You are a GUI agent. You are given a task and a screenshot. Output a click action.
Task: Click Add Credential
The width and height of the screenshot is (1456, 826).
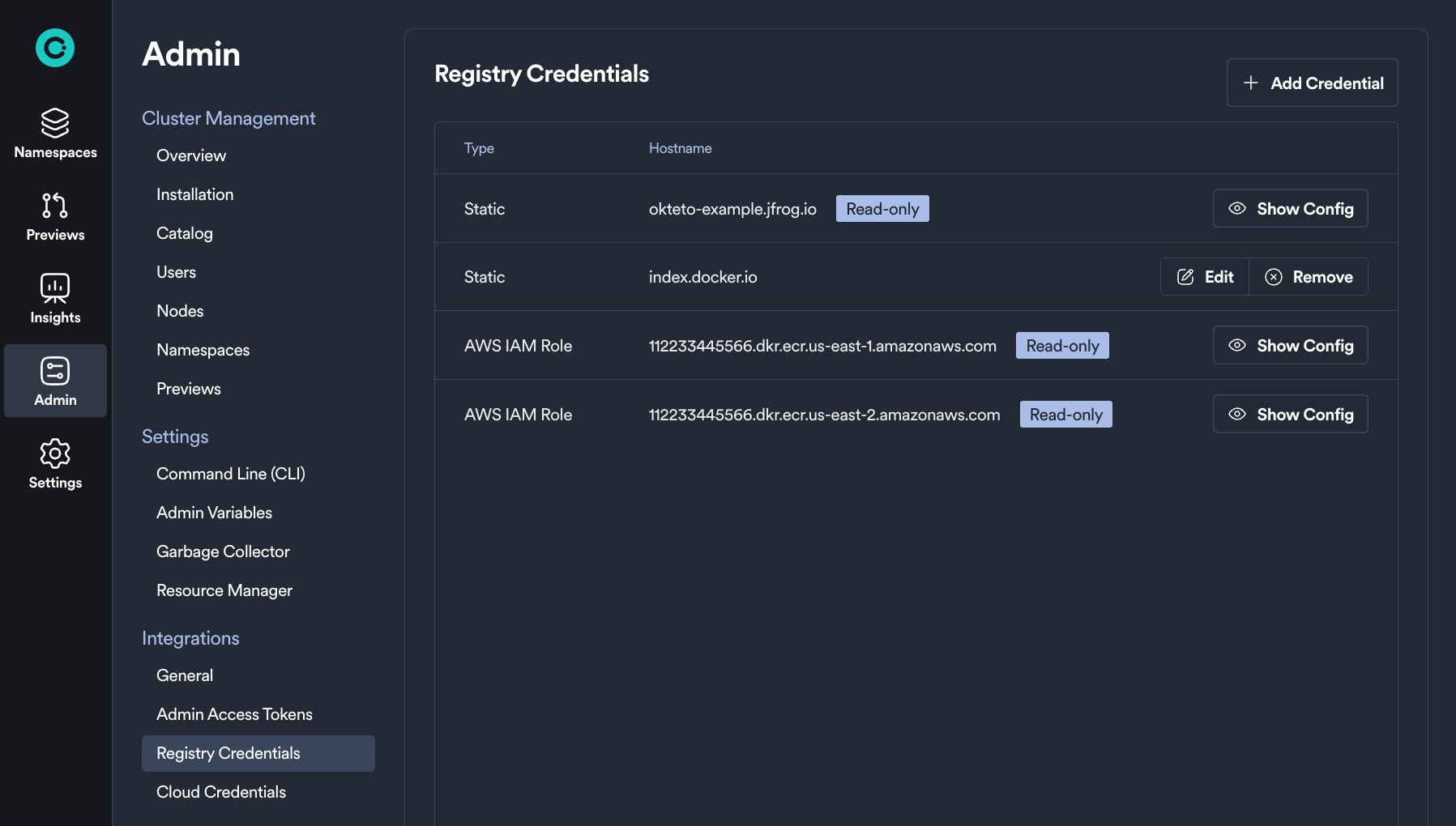(1311, 83)
